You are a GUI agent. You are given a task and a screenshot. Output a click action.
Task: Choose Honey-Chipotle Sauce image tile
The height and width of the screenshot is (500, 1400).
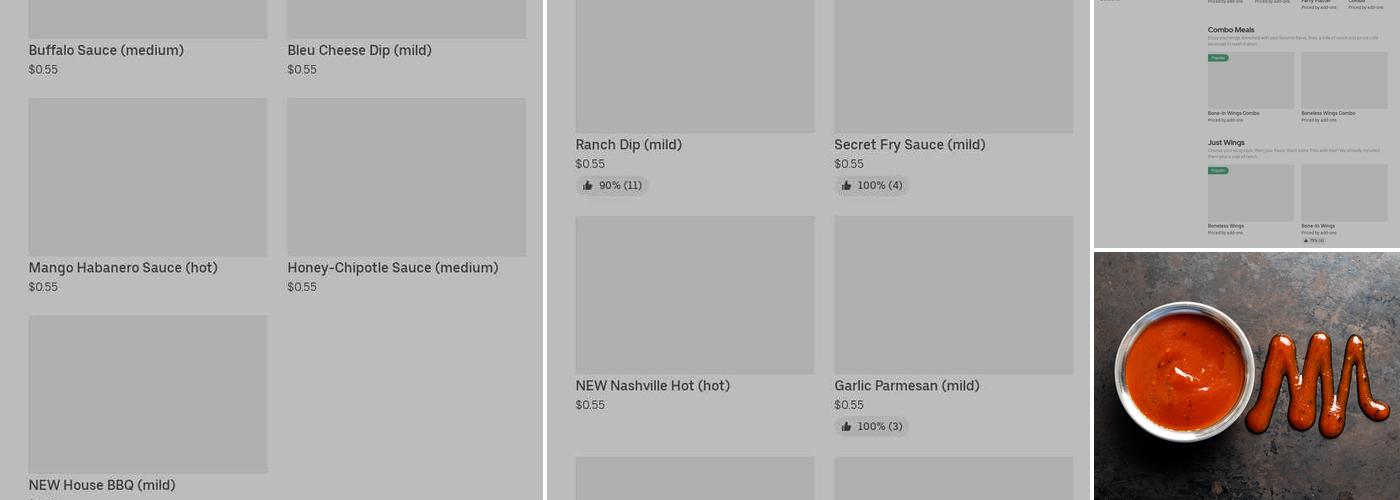click(406, 177)
